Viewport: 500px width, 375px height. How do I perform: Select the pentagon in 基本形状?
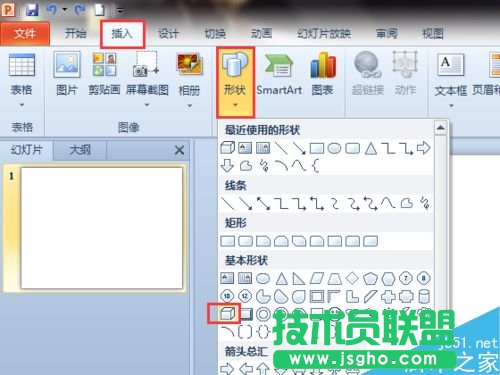[x=370, y=278]
